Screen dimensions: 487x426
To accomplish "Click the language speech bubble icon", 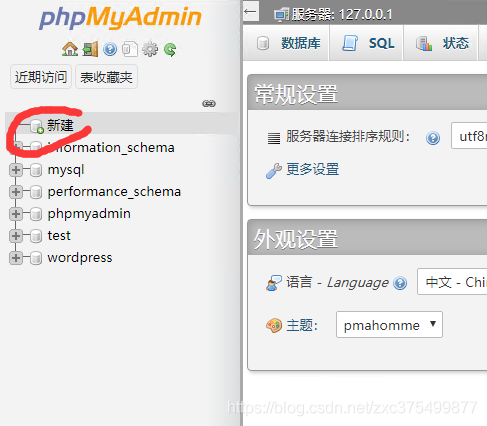I will tap(274, 283).
